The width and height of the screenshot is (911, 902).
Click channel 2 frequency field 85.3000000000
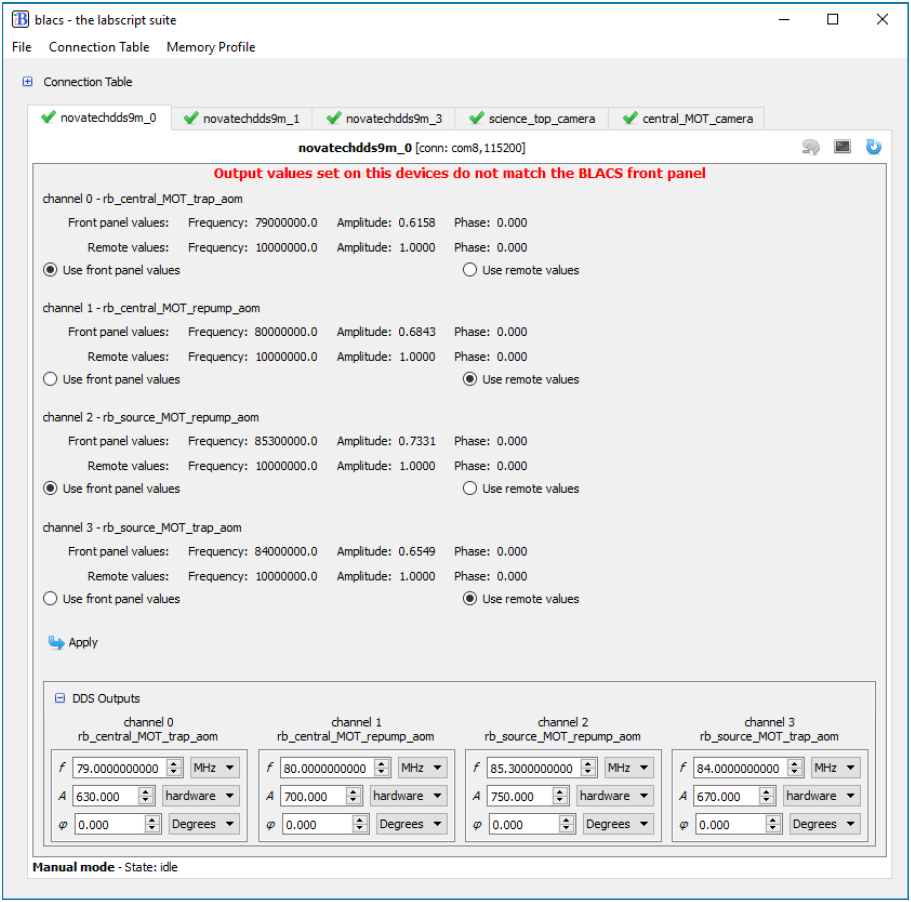pos(533,768)
